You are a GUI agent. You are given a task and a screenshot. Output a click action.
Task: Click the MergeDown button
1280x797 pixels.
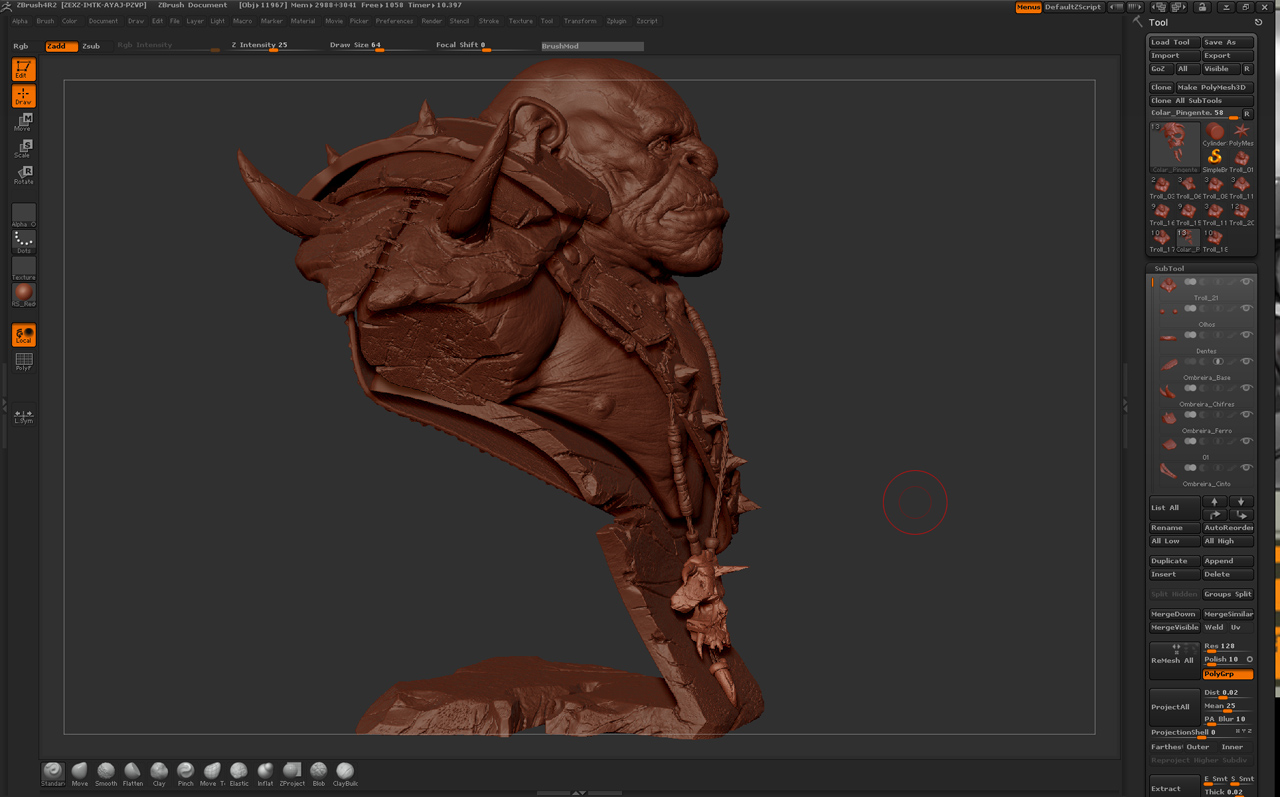click(1174, 614)
